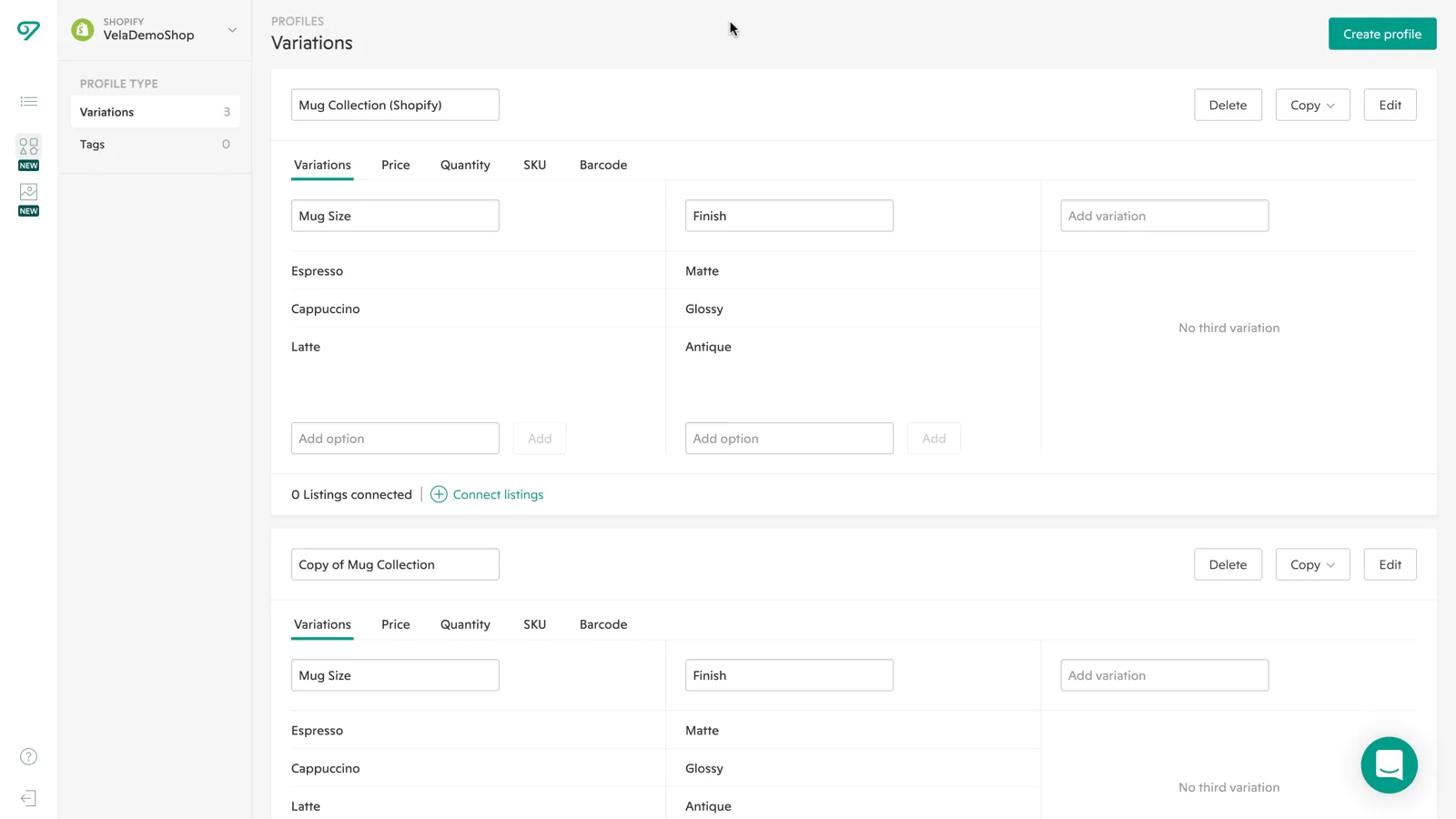The image size is (1456, 819).
Task: Open Copy dropdown for Mug Collection (Shopify)
Action: 1312,105
